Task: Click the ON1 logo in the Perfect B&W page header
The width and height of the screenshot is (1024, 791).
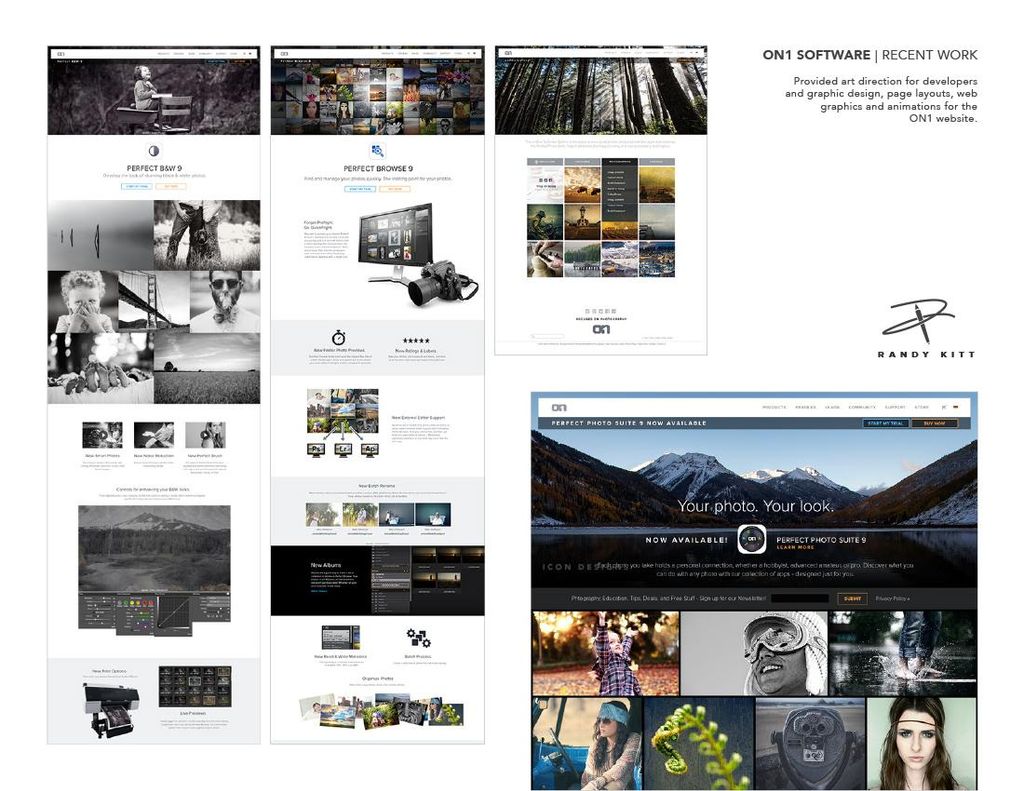Action: [61, 54]
